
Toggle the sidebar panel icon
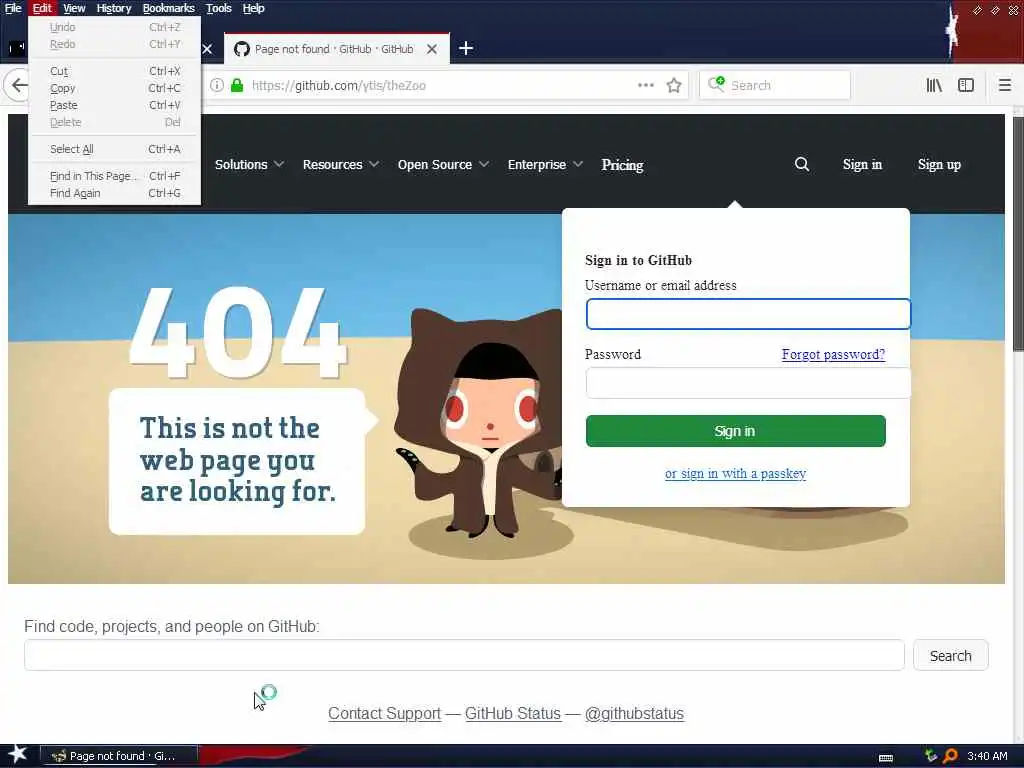966,85
